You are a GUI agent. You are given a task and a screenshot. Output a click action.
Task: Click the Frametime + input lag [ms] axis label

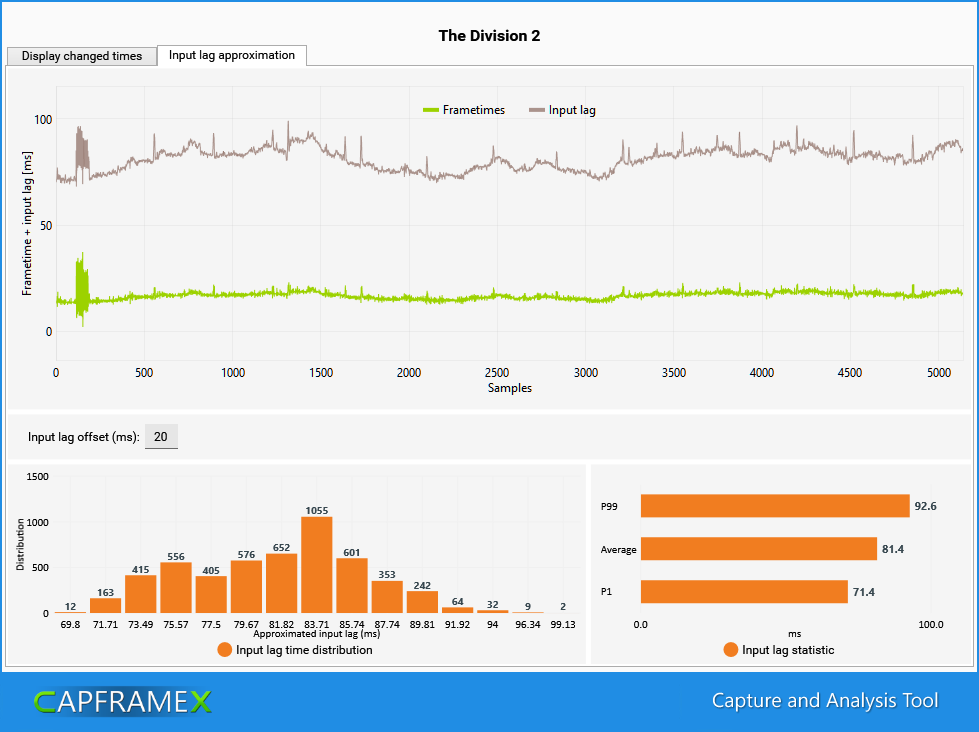click(27, 223)
